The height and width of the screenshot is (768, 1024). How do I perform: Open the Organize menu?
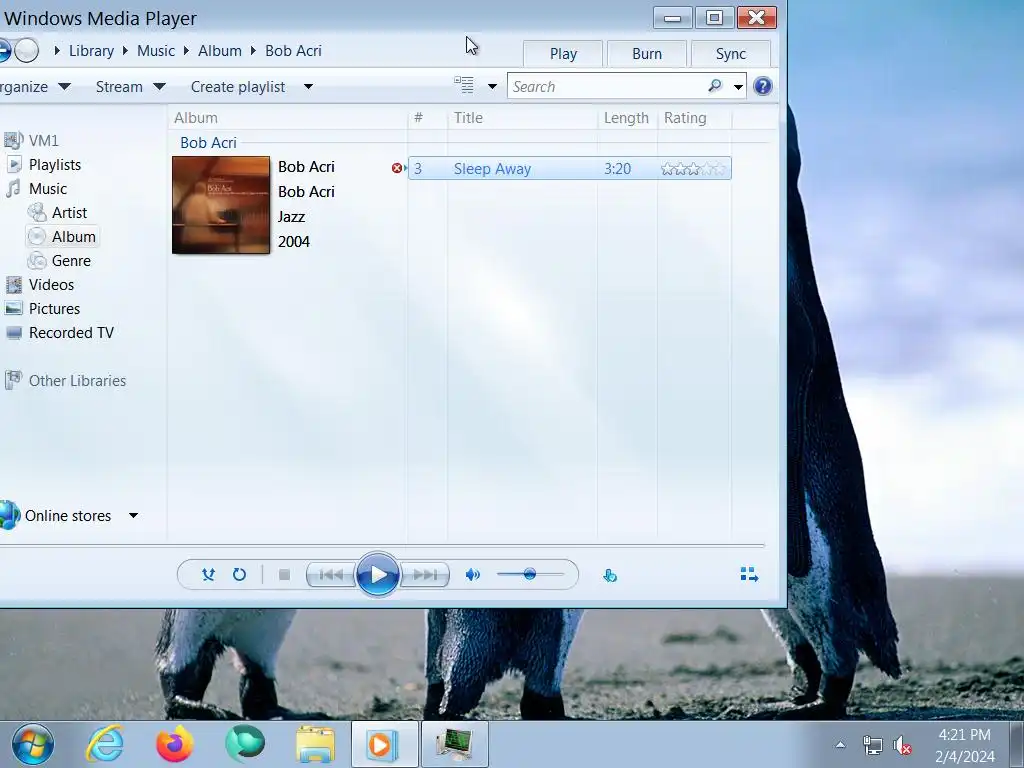(35, 86)
